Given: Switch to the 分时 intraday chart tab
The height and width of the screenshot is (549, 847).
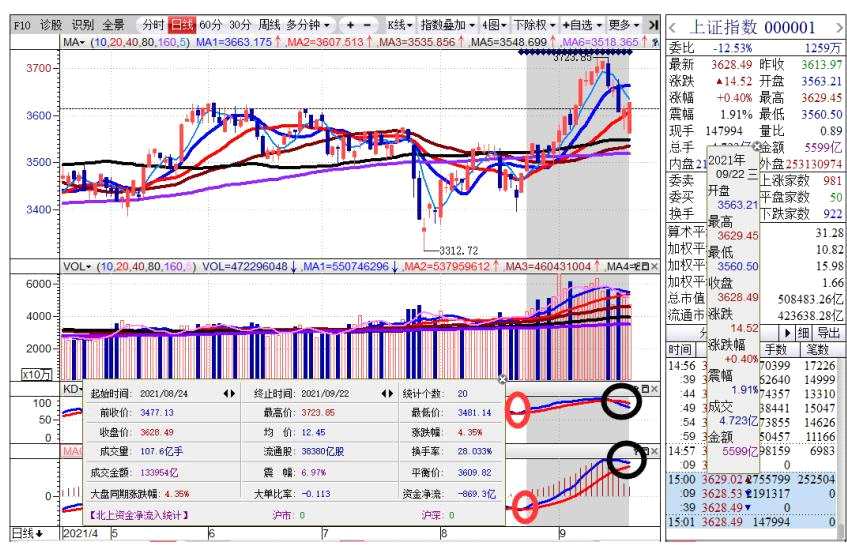Looking at the screenshot, I should [153, 25].
